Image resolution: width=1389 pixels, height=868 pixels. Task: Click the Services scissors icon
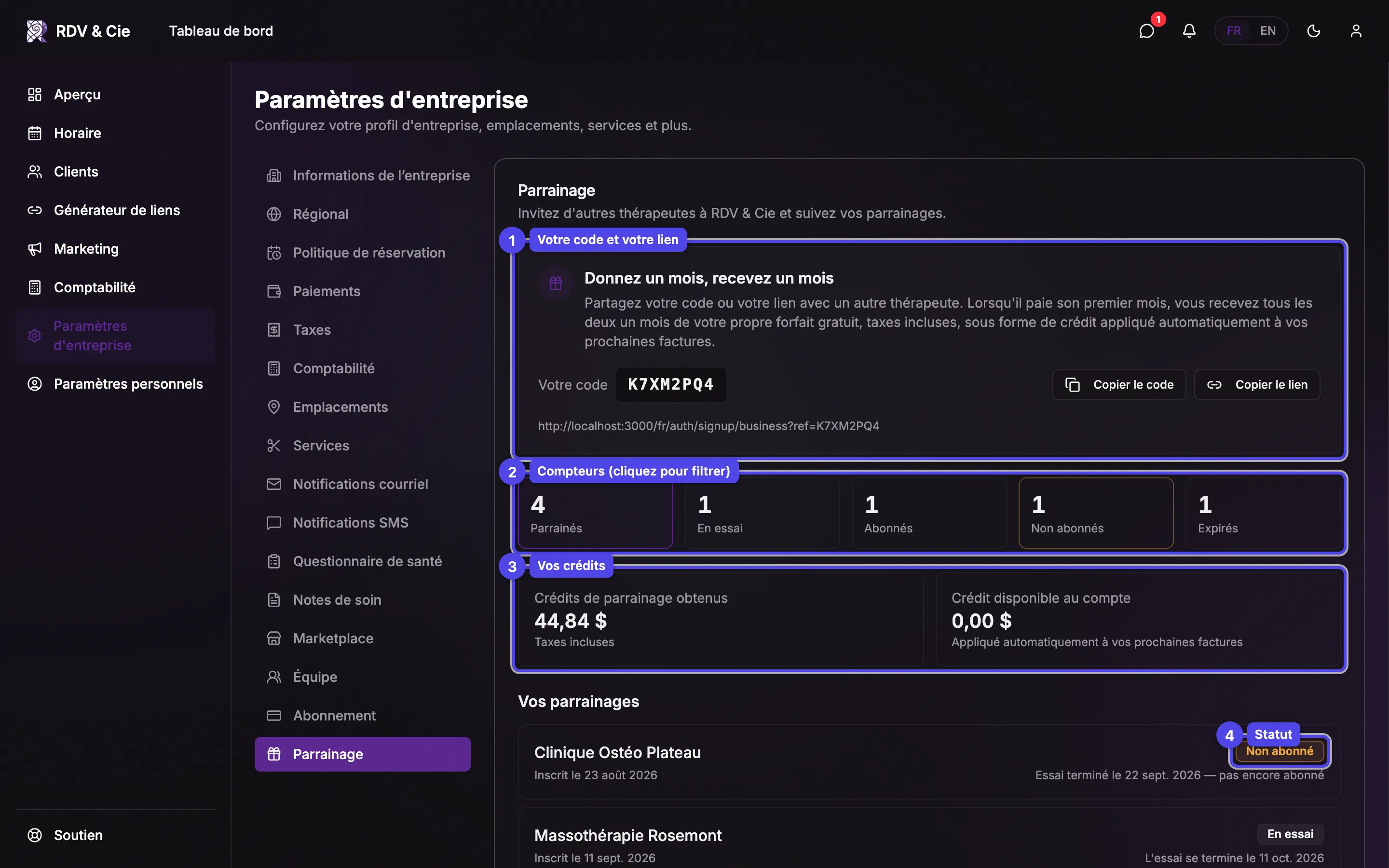tap(274, 446)
